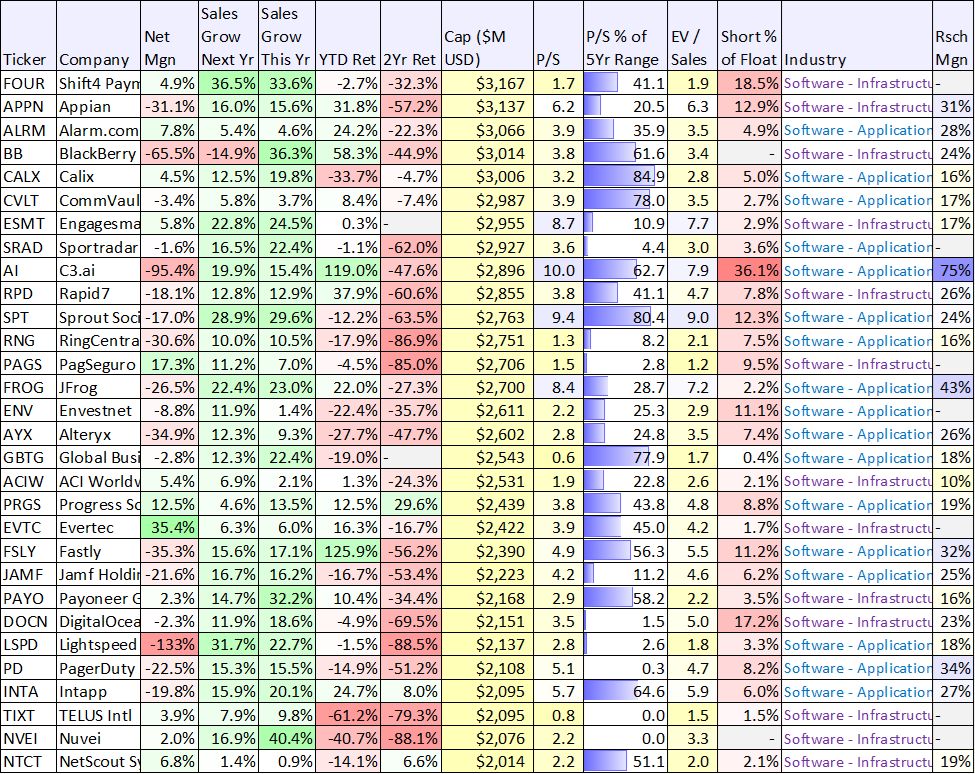Select the Short % of Float header
The height and width of the screenshot is (774, 975).
click(x=749, y=35)
